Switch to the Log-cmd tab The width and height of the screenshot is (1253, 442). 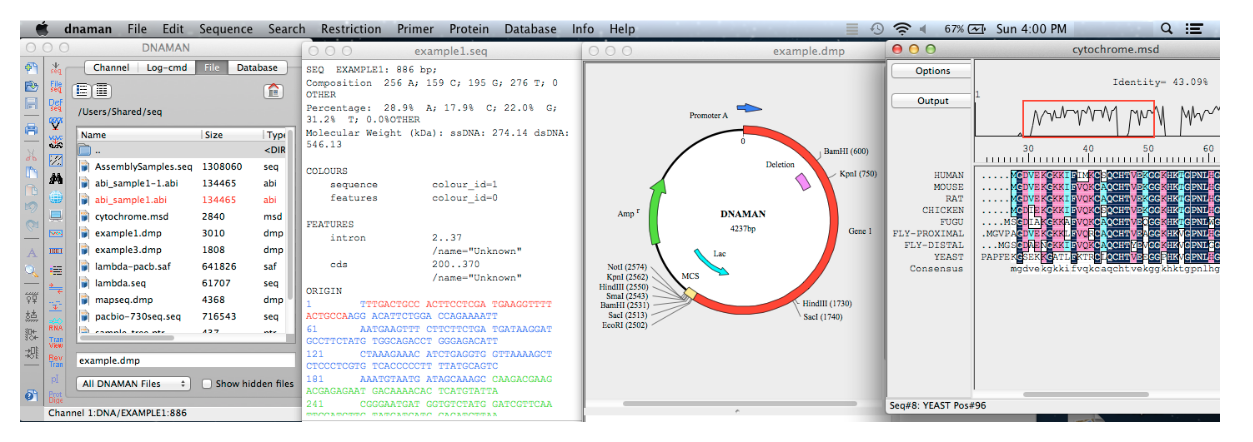[x=166, y=68]
